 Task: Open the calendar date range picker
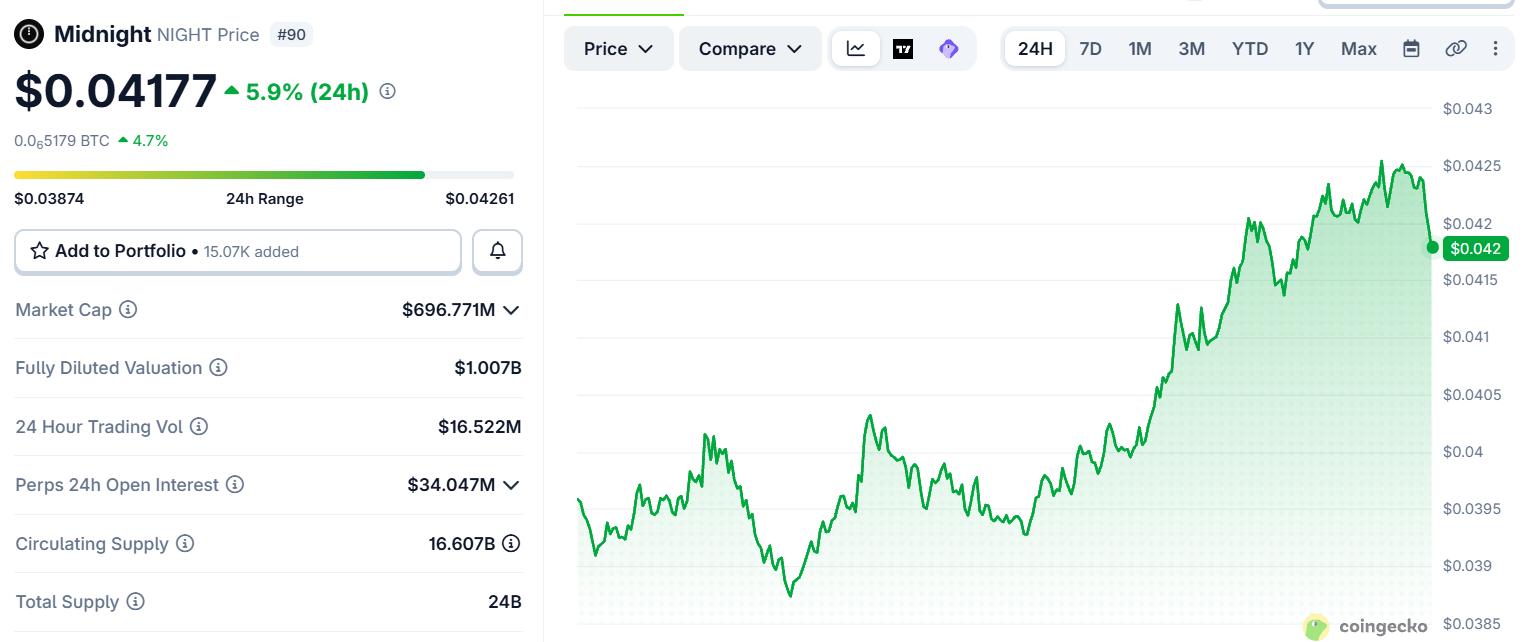(x=1411, y=49)
